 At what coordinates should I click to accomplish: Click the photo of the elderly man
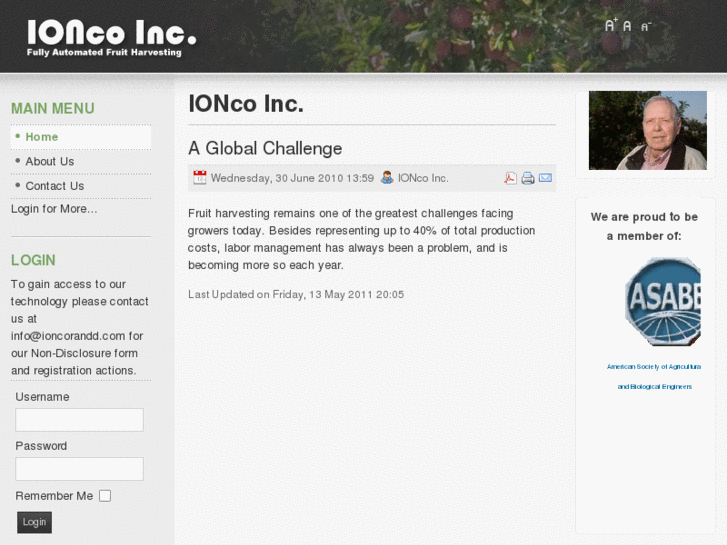tap(648, 130)
